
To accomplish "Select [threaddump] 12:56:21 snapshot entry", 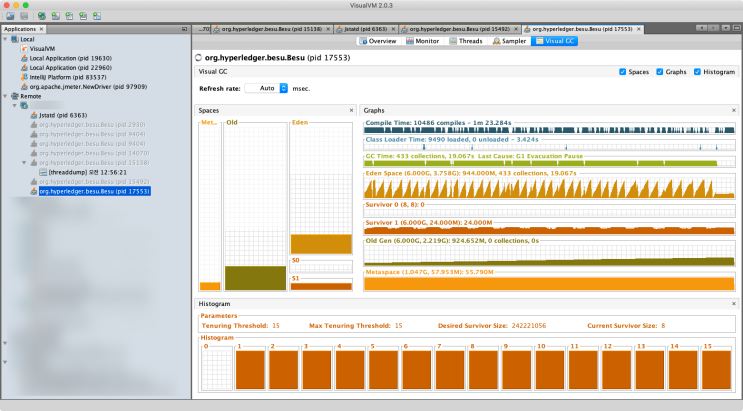I will tap(87, 172).
